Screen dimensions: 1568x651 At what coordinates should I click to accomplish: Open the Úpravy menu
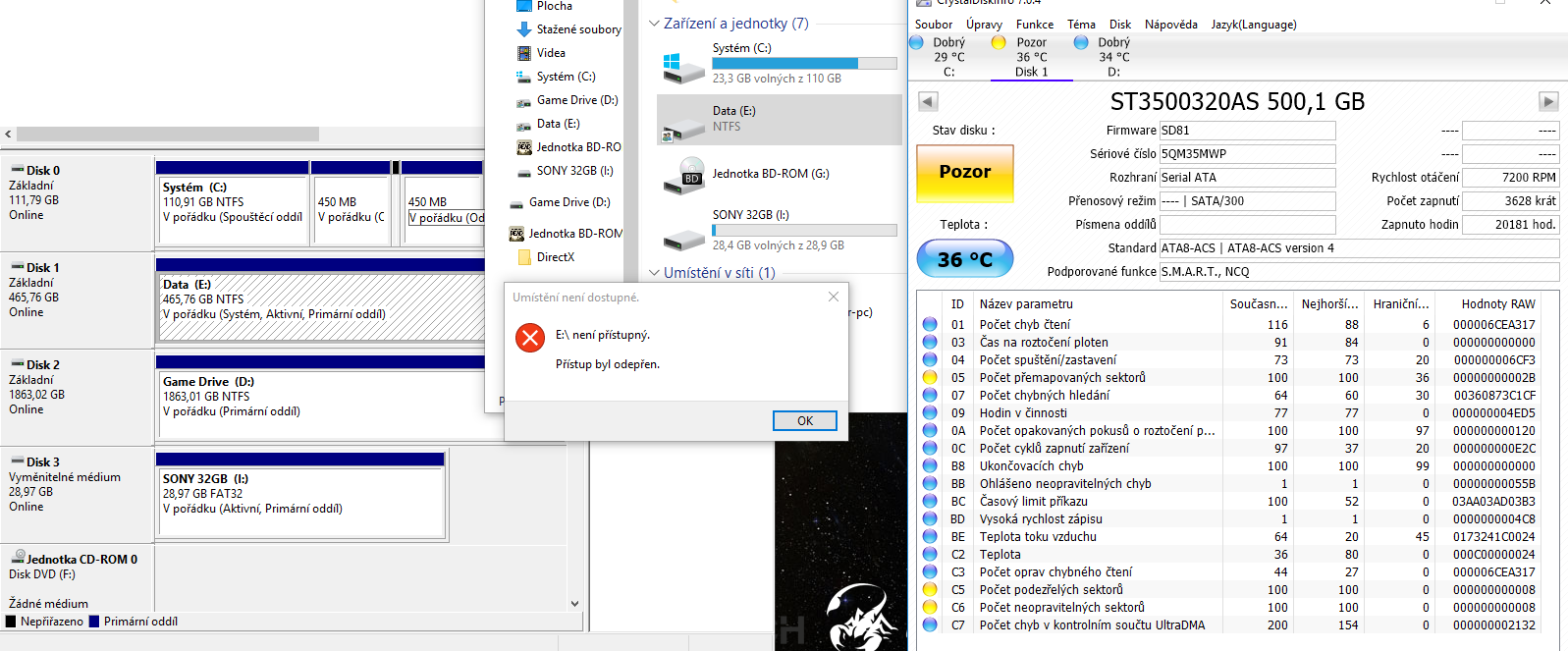click(984, 25)
